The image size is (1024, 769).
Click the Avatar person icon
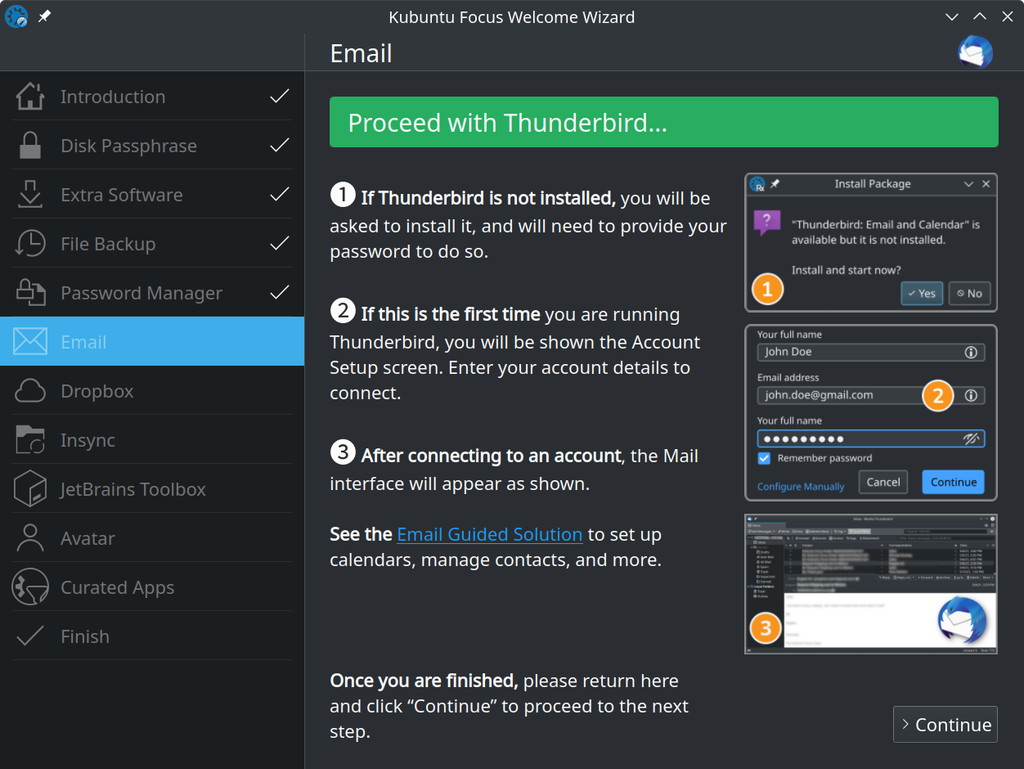pos(30,538)
